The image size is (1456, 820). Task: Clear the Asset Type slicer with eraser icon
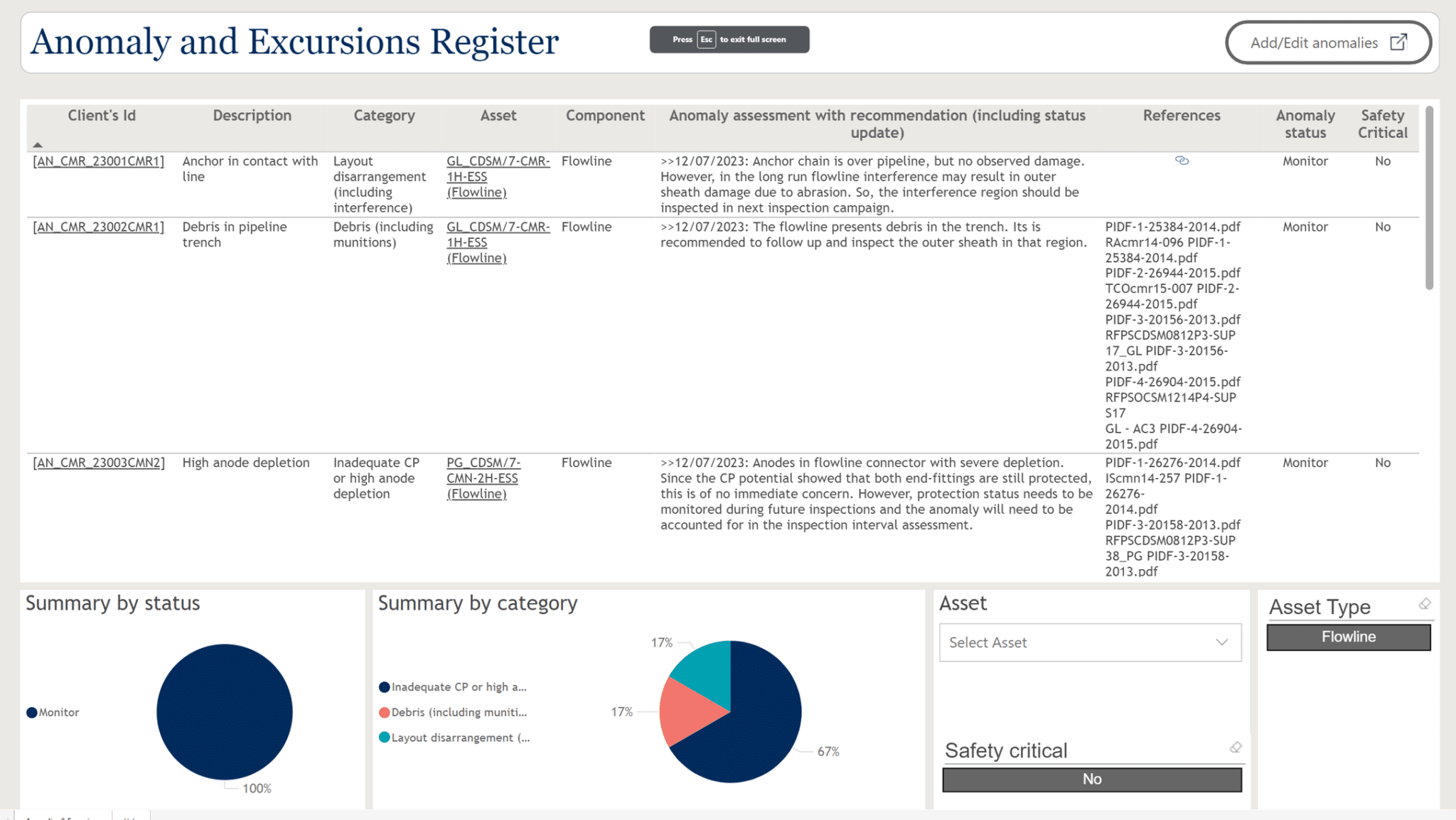1425,604
